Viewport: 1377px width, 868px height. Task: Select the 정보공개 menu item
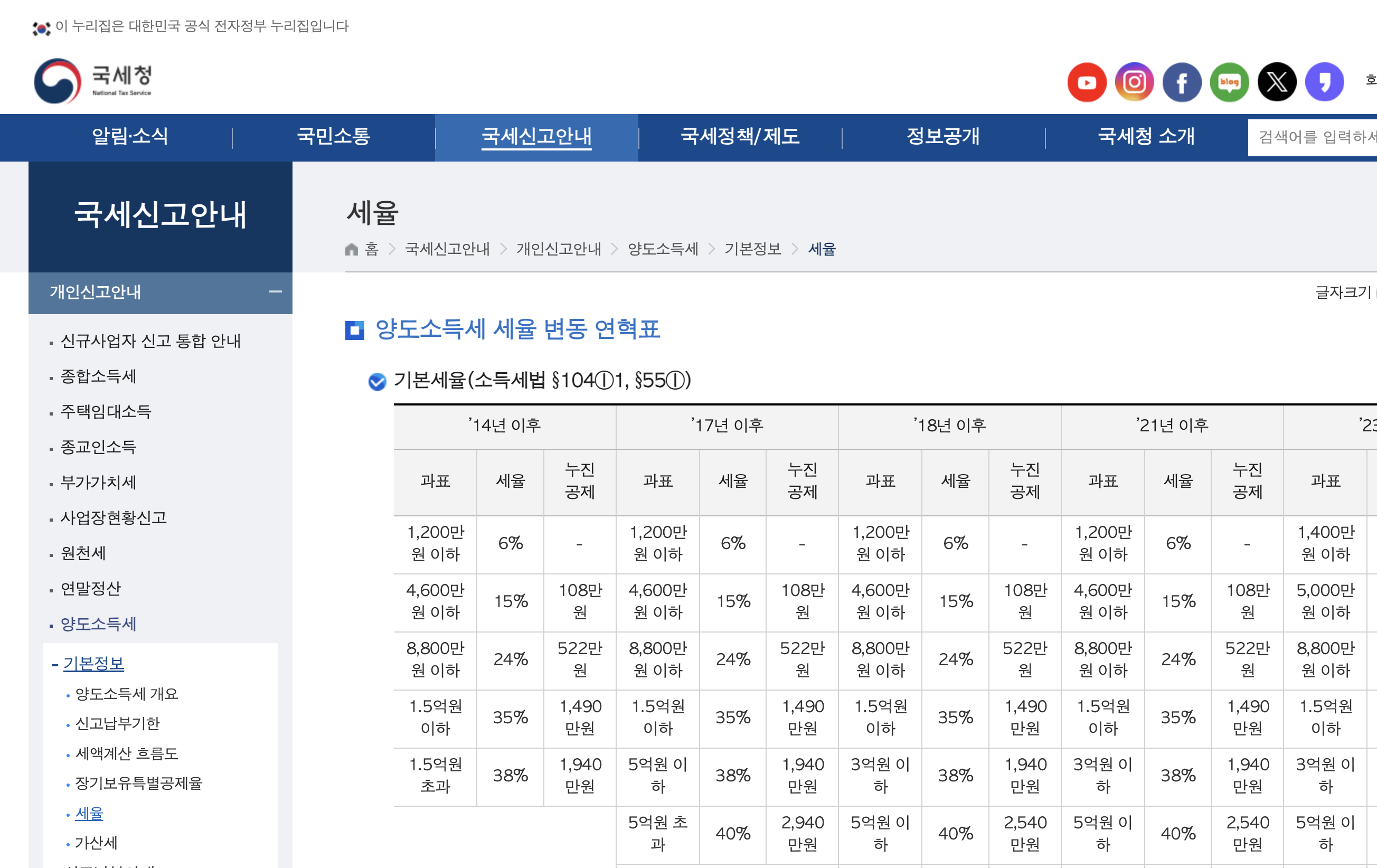point(942,137)
